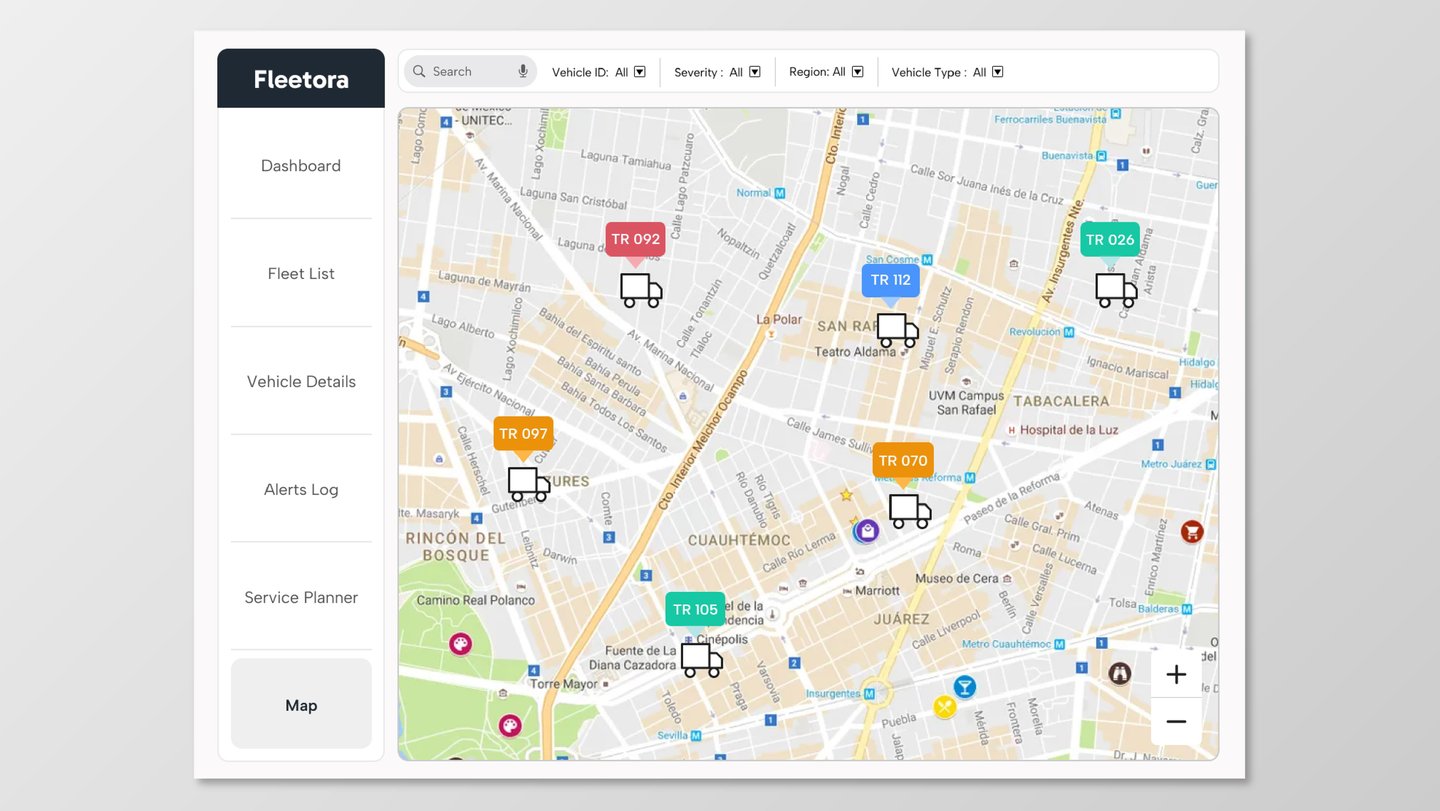Click the purple shopping bag map marker

tap(867, 531)
